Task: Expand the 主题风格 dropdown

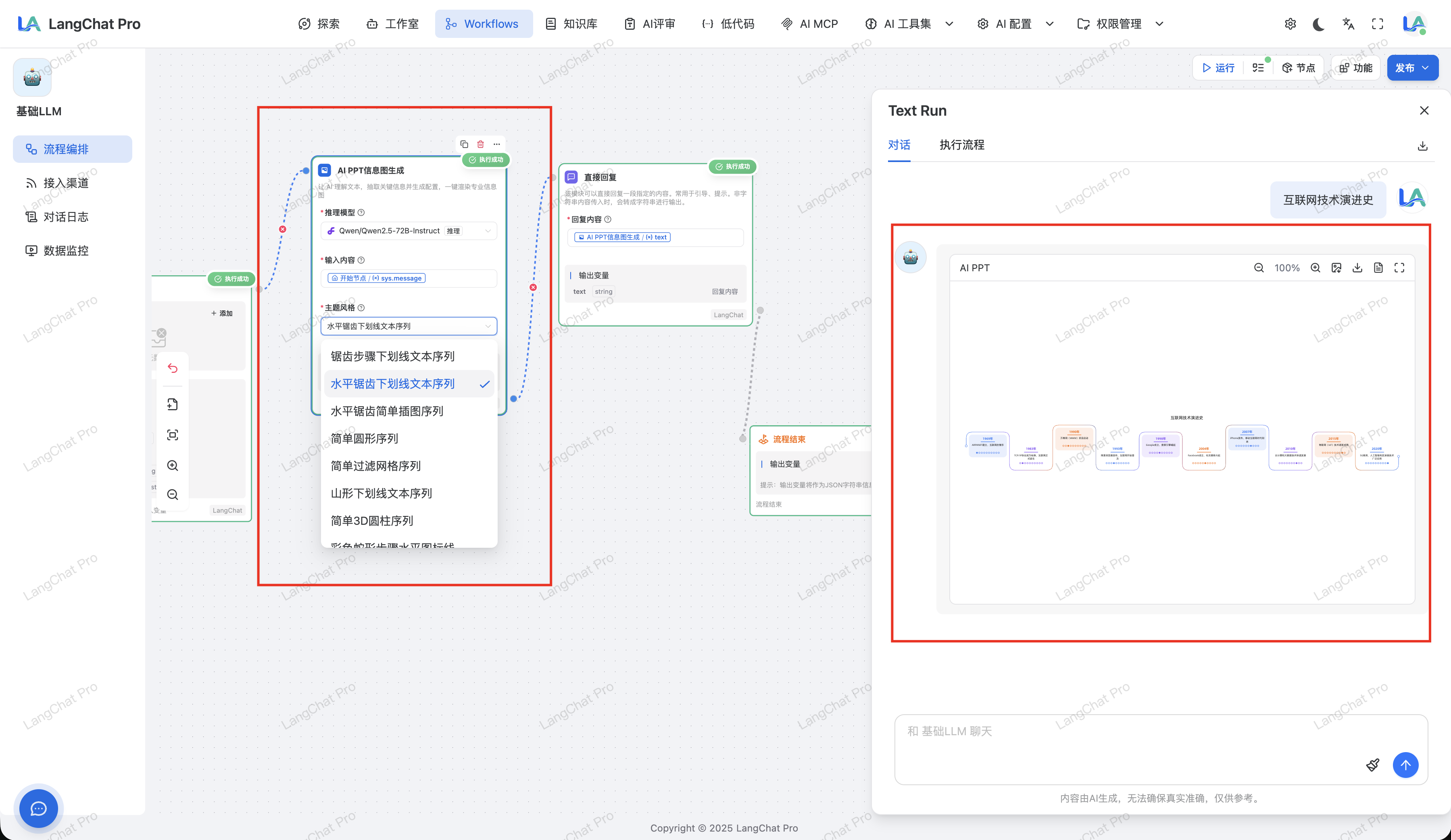Action: point(408,326)
